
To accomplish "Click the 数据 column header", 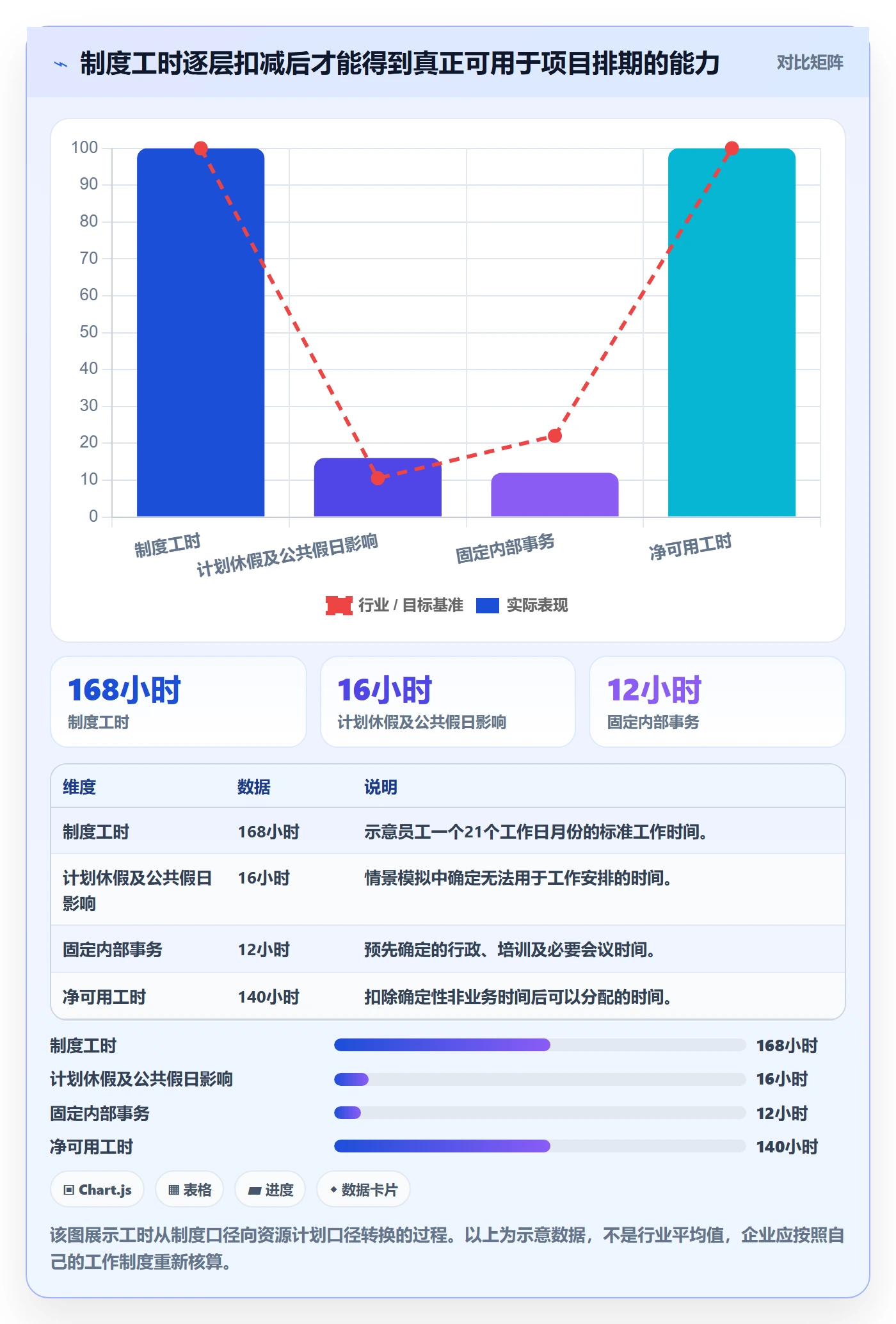I will pyautogui.click(x=254, y=787).
